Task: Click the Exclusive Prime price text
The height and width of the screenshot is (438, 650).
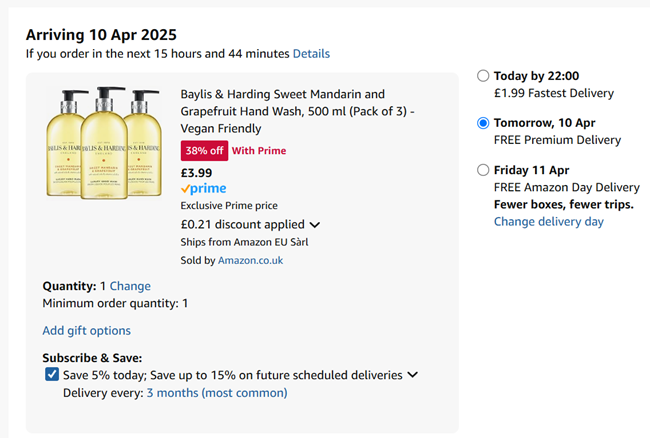Action: click(x=229, y=206)
